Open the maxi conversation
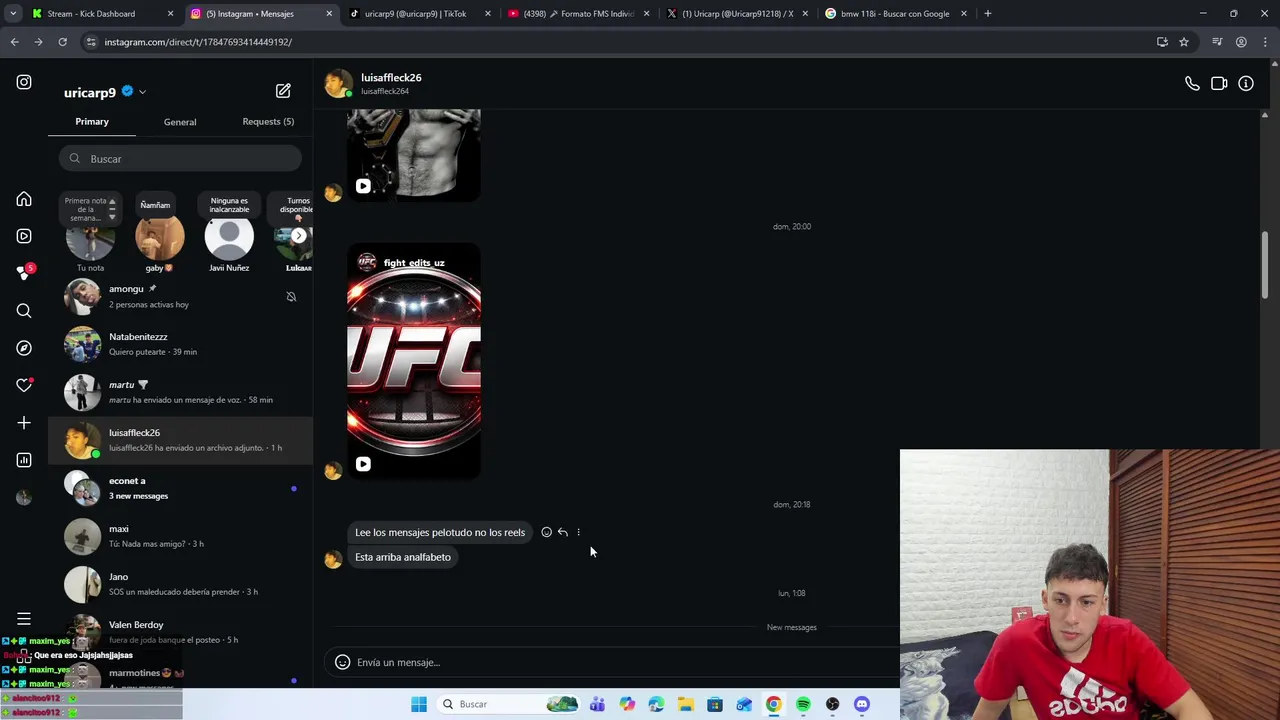 pos(180,537)
